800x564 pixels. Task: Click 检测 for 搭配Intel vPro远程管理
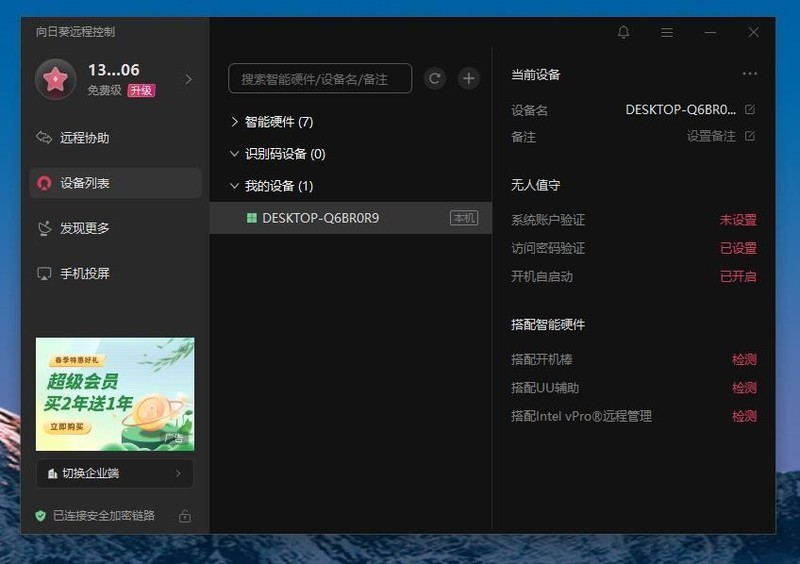pos(744,416)
